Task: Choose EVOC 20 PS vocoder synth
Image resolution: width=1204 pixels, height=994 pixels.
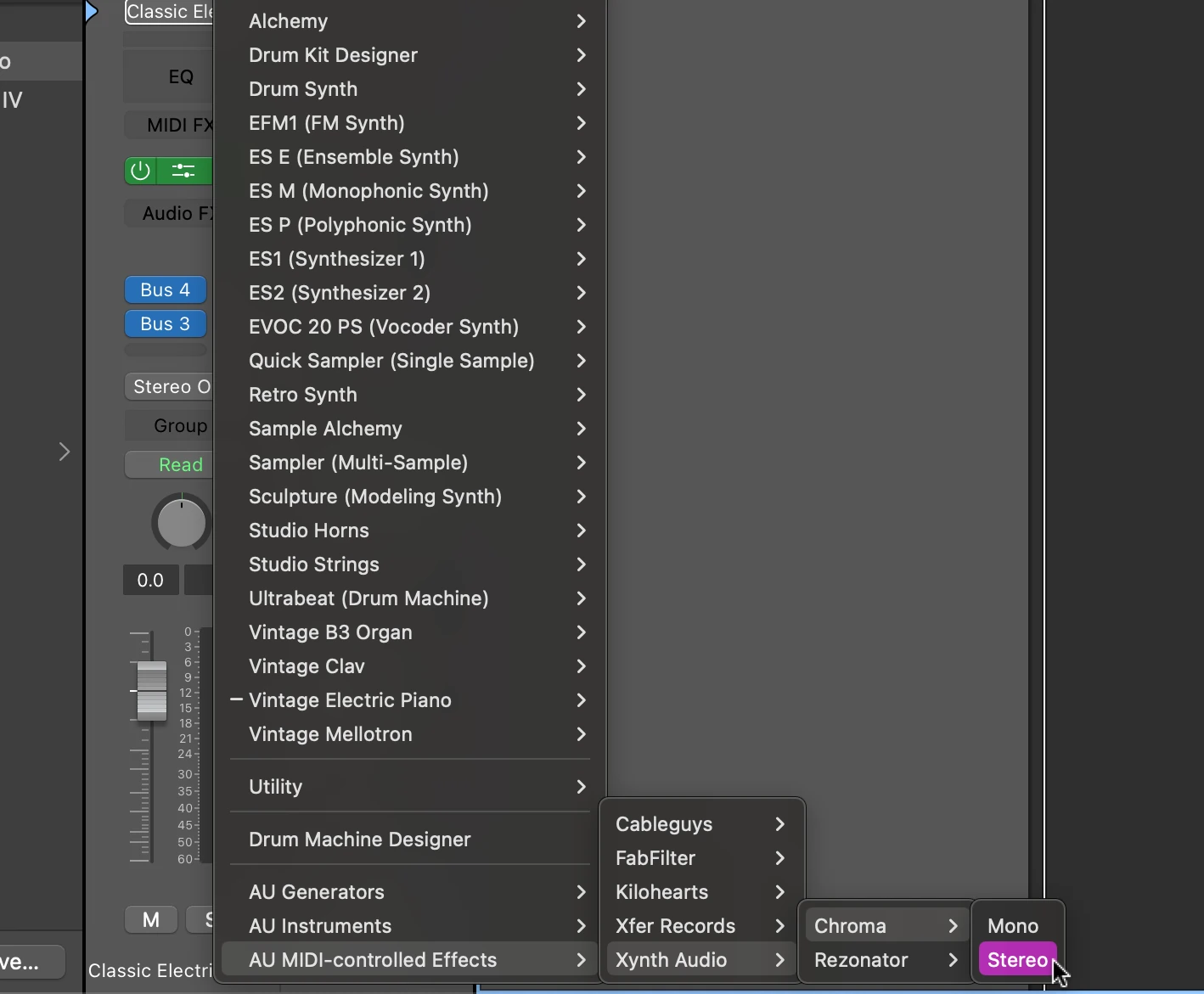Action: (x=410, y=327)
